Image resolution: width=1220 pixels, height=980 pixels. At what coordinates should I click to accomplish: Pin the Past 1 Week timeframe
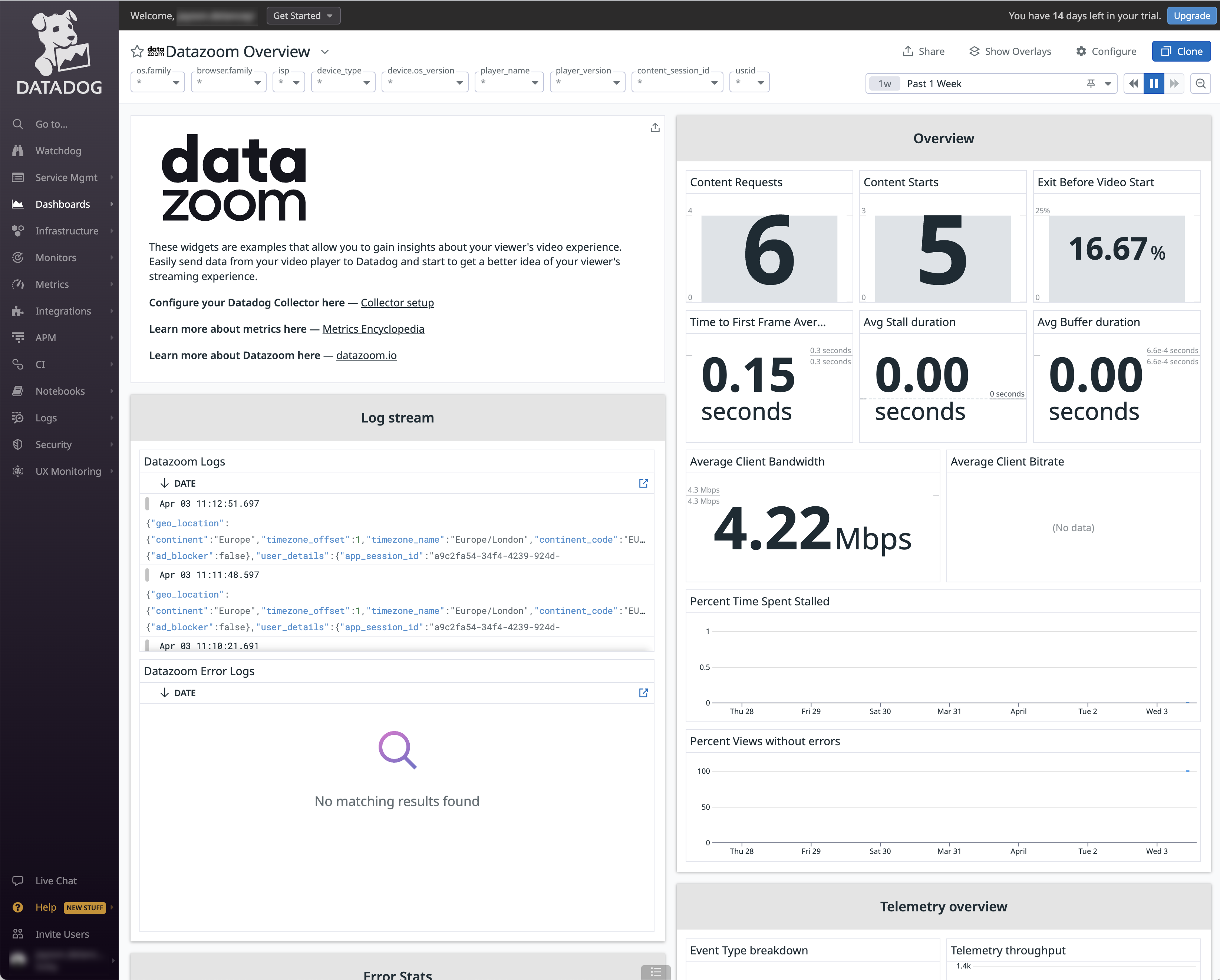[1091, 84]
